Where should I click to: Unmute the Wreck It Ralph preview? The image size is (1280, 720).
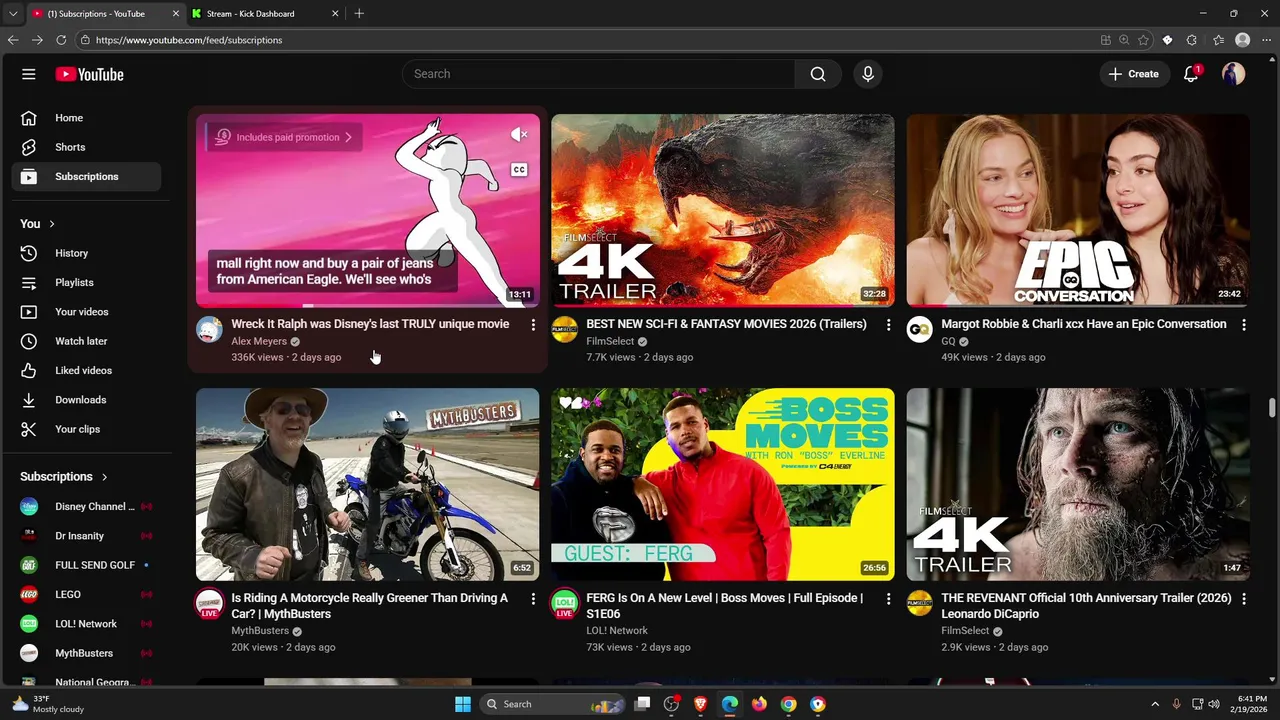click(x=519, y=134)
